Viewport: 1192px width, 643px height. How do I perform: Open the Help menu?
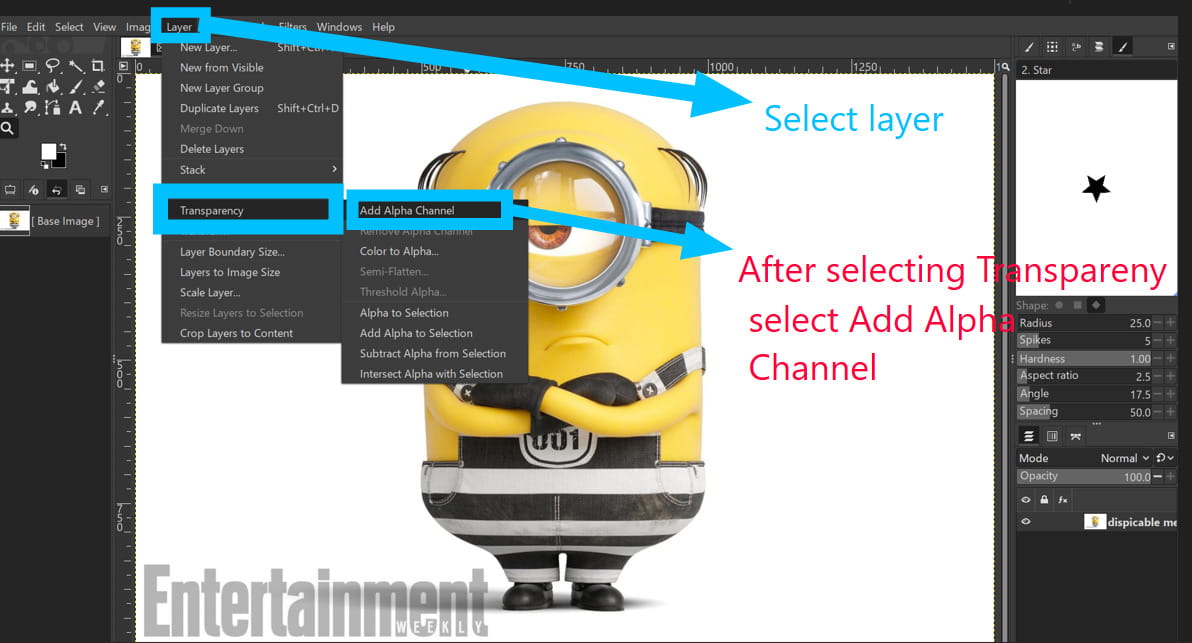click(383, 27)
